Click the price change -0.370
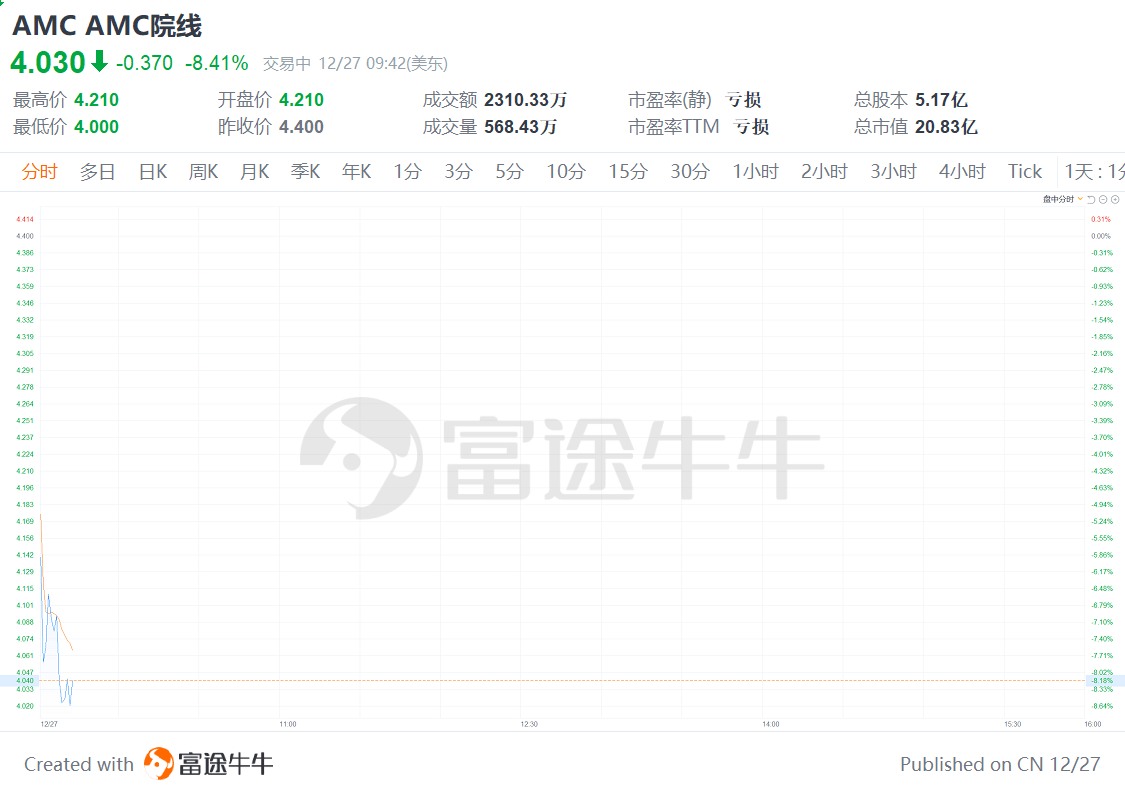 click(144, 63)
